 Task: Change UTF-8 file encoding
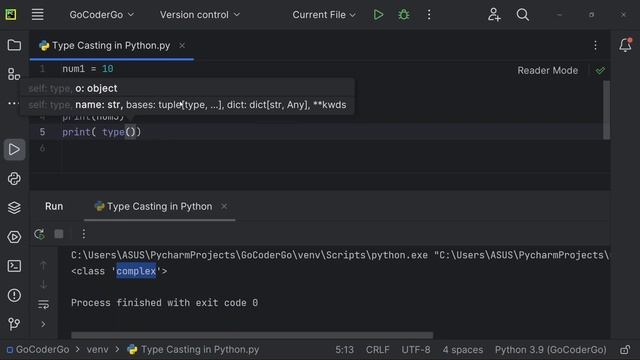tap(416, 349)
